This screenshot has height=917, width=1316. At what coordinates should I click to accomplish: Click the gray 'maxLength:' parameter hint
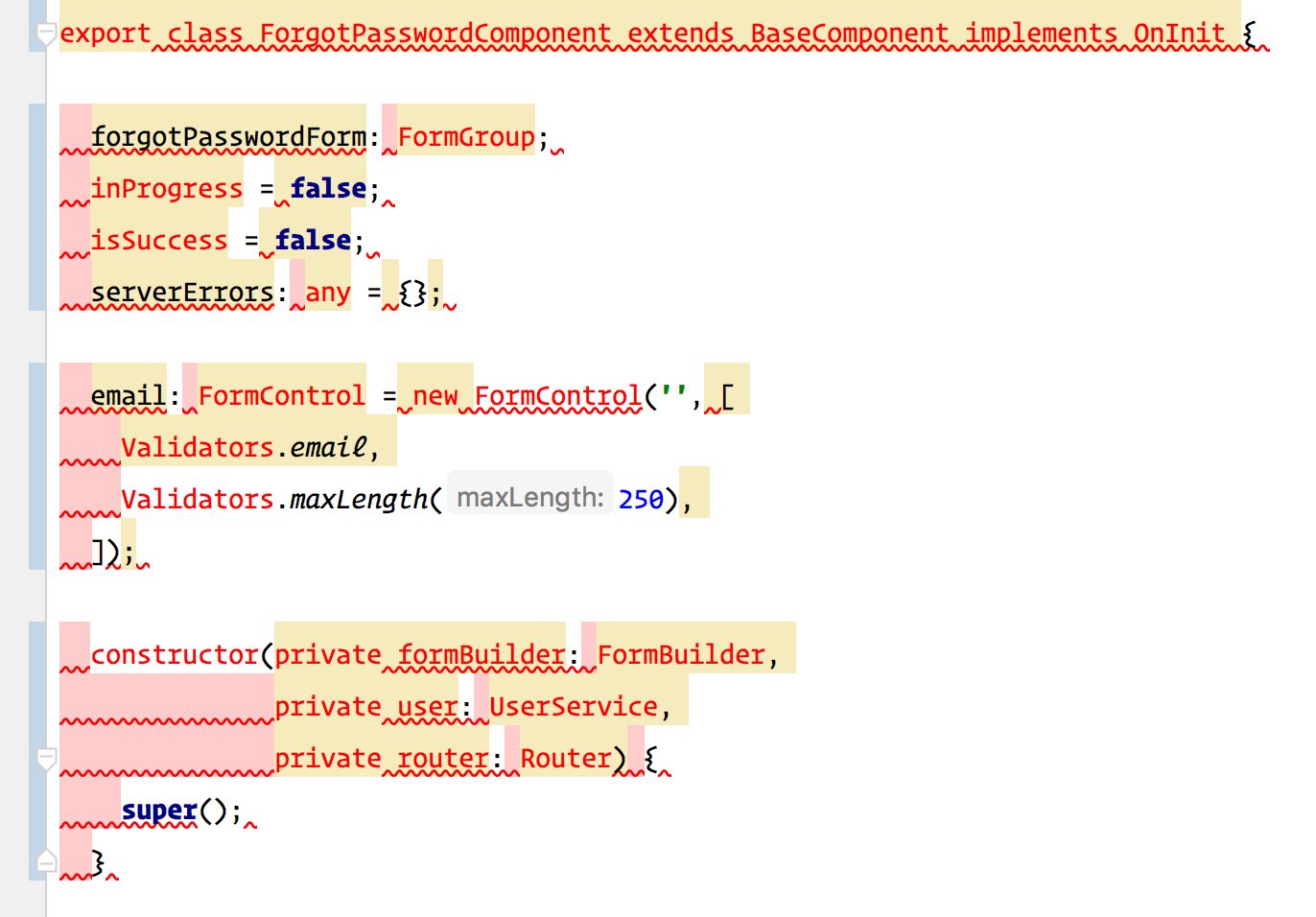530,498
